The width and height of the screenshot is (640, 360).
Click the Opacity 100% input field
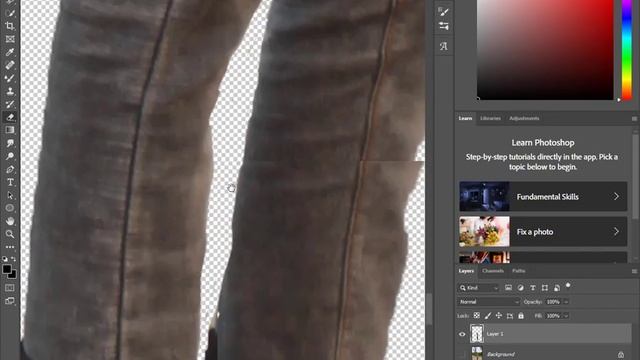pos(553,302)
